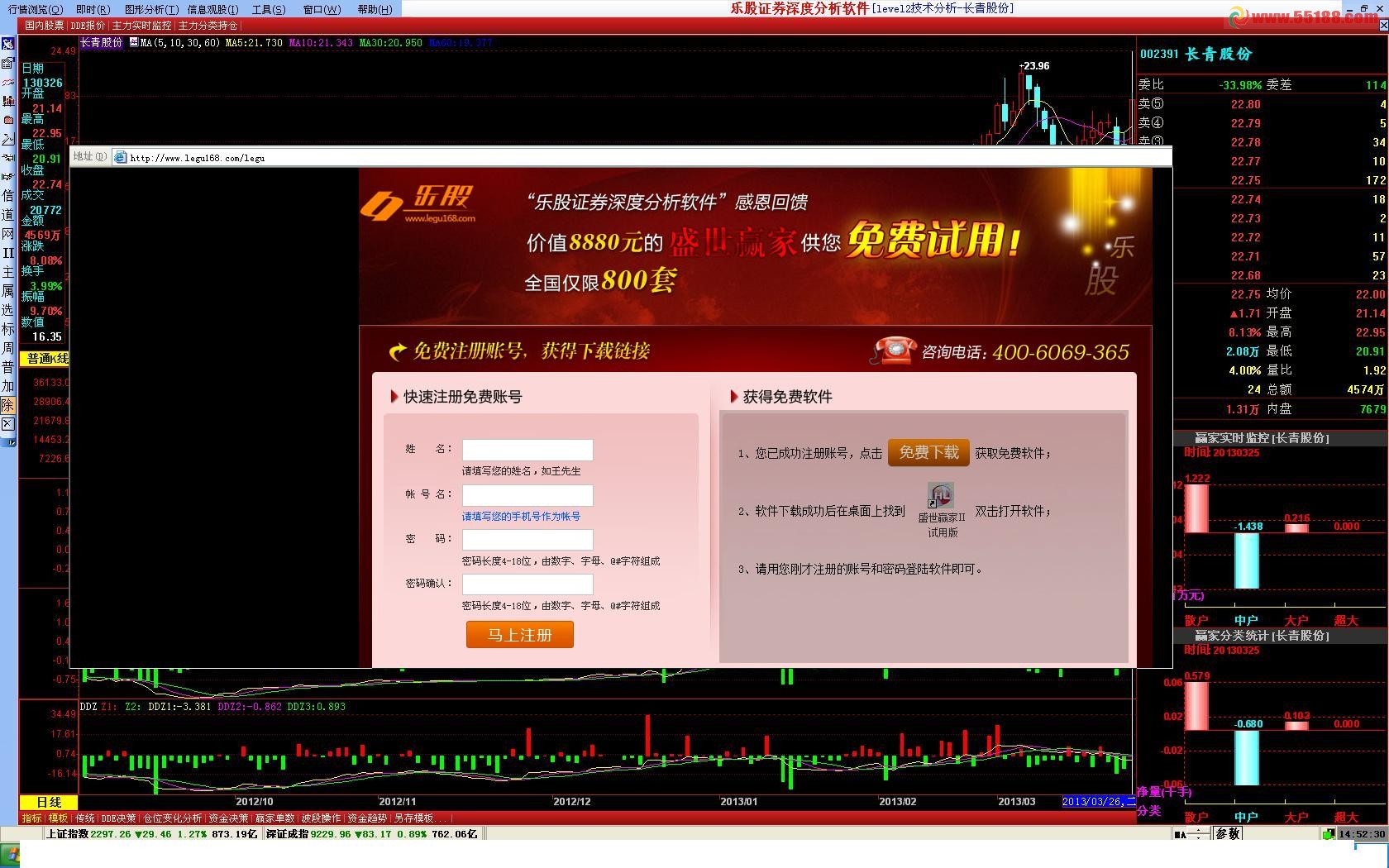
Task: Click the up arrow of the stepper near 参数
Action: coord(1198,830)
